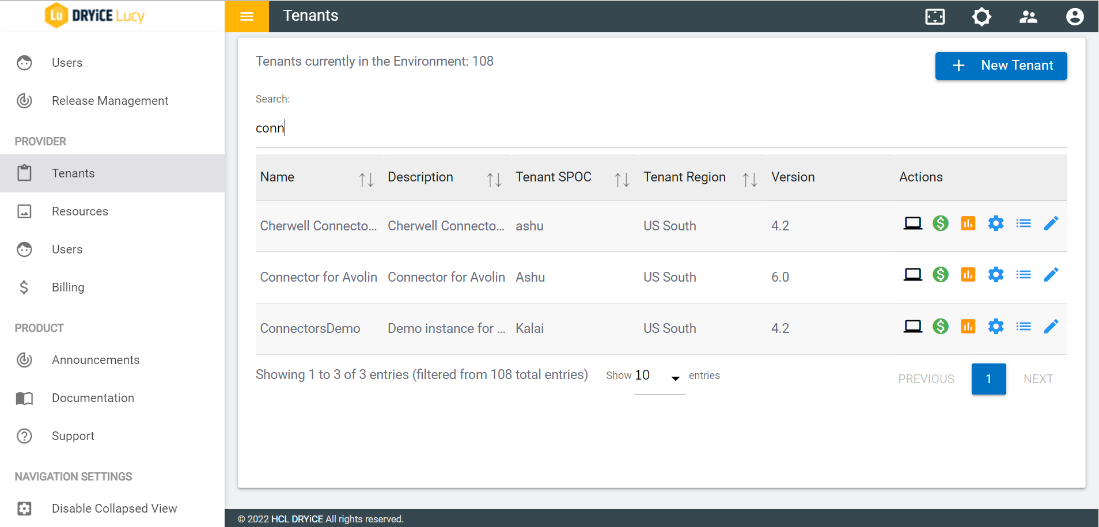
Task: Go to Billing in sidebar
Action: [x=68, y=287]
